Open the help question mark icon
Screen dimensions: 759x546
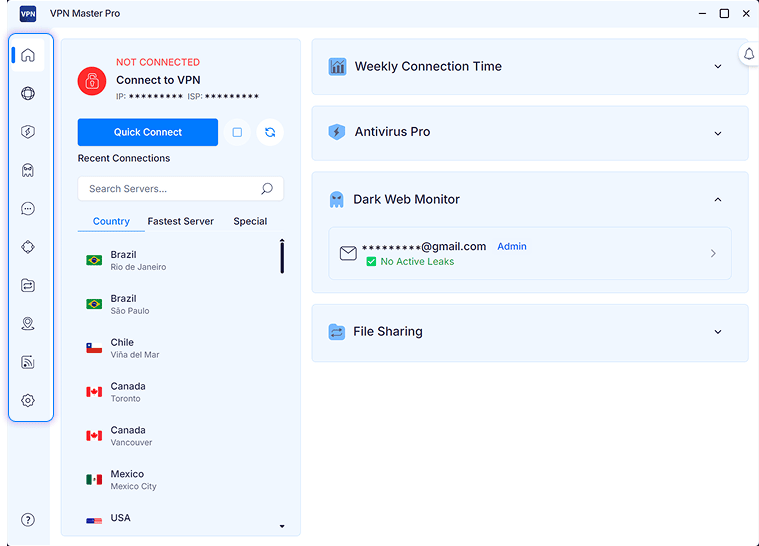click(x=28, y=520)
